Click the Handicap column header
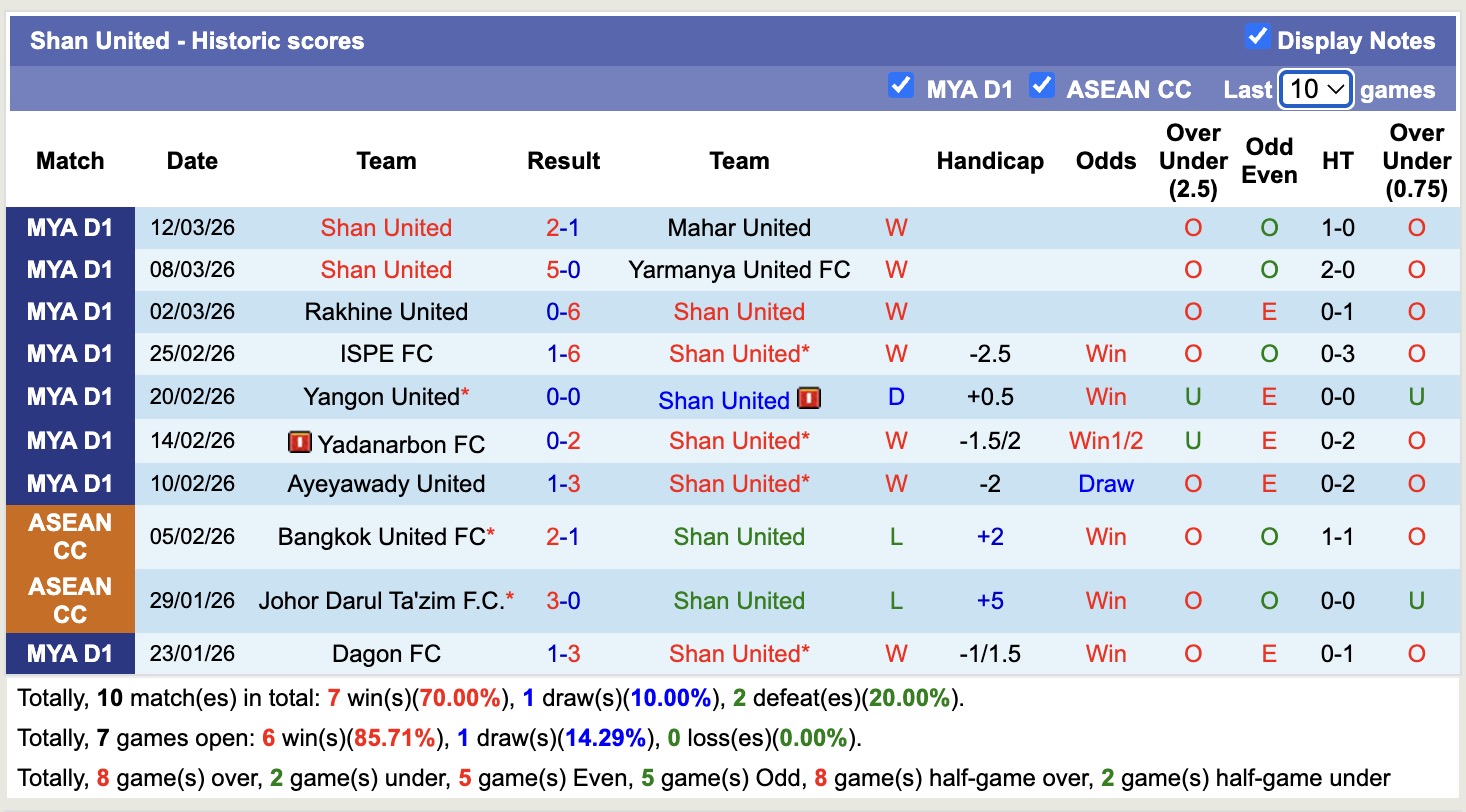 coord(989,160)
